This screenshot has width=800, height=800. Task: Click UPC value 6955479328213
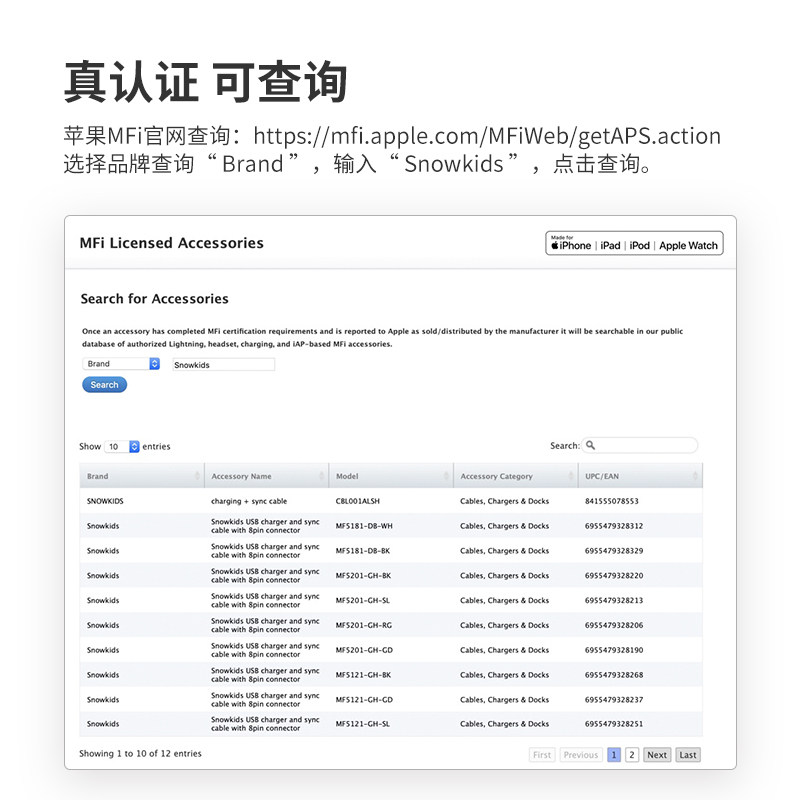tap(614, 601)
